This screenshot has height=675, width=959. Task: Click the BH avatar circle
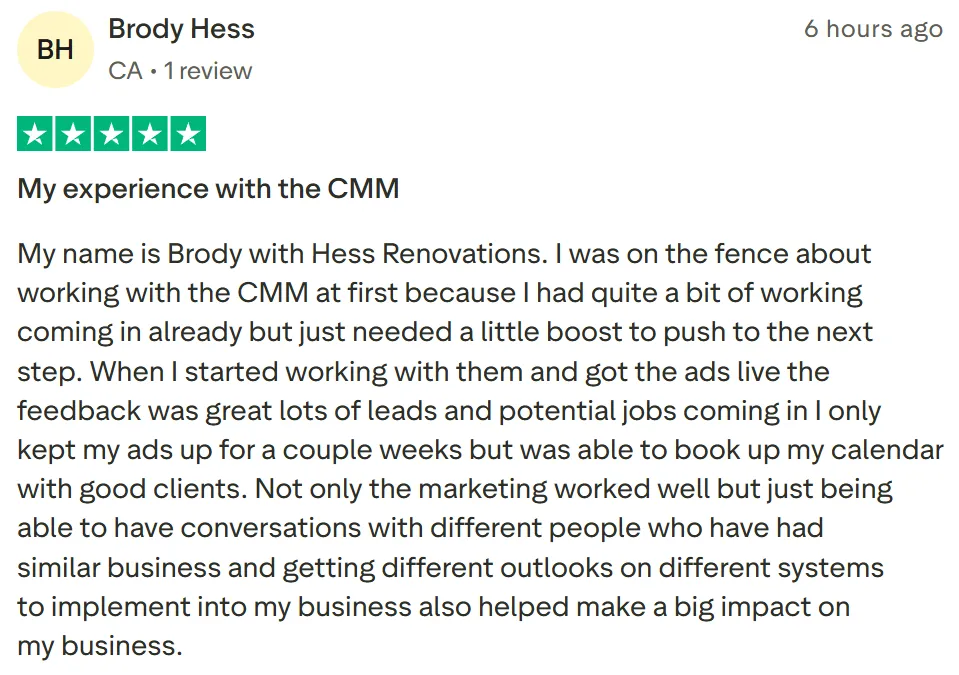coord(55,50)
